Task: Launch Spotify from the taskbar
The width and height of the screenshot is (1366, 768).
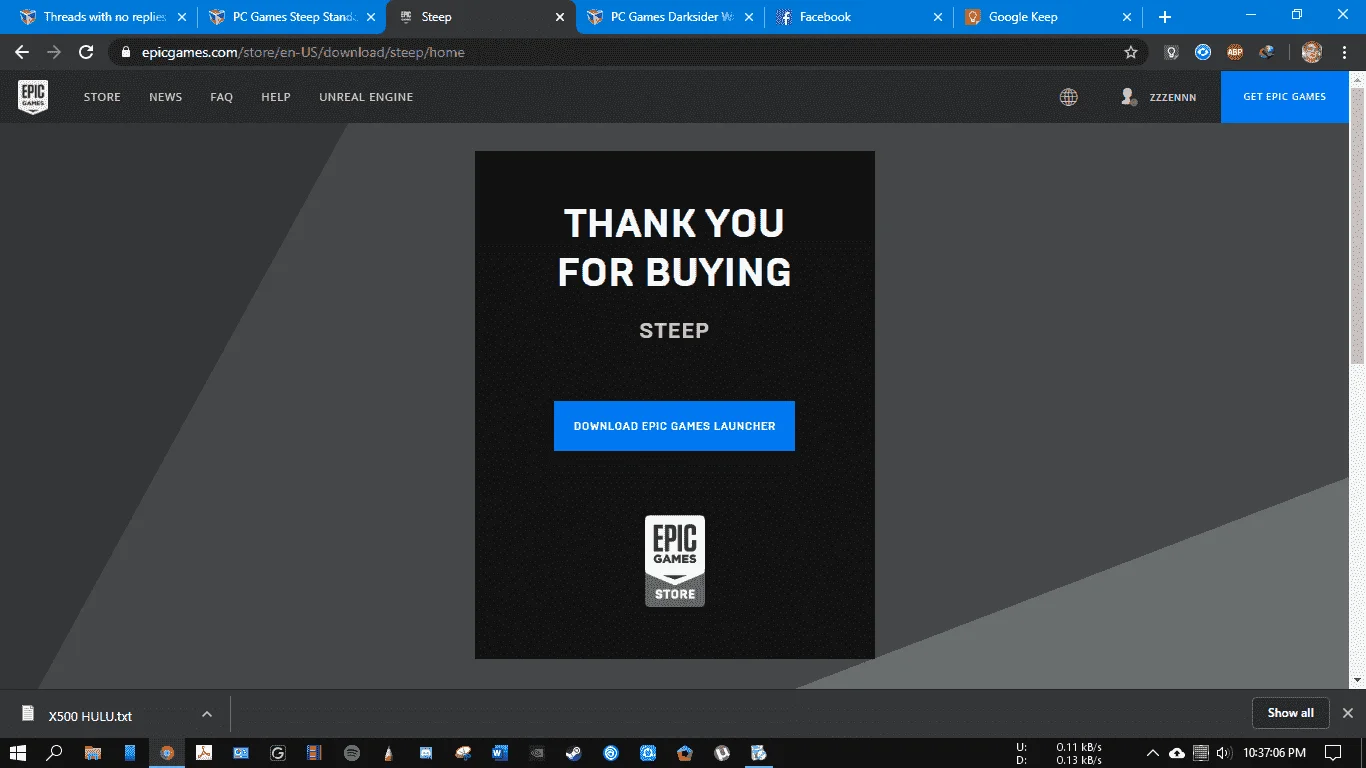Action: pos(352,752)
